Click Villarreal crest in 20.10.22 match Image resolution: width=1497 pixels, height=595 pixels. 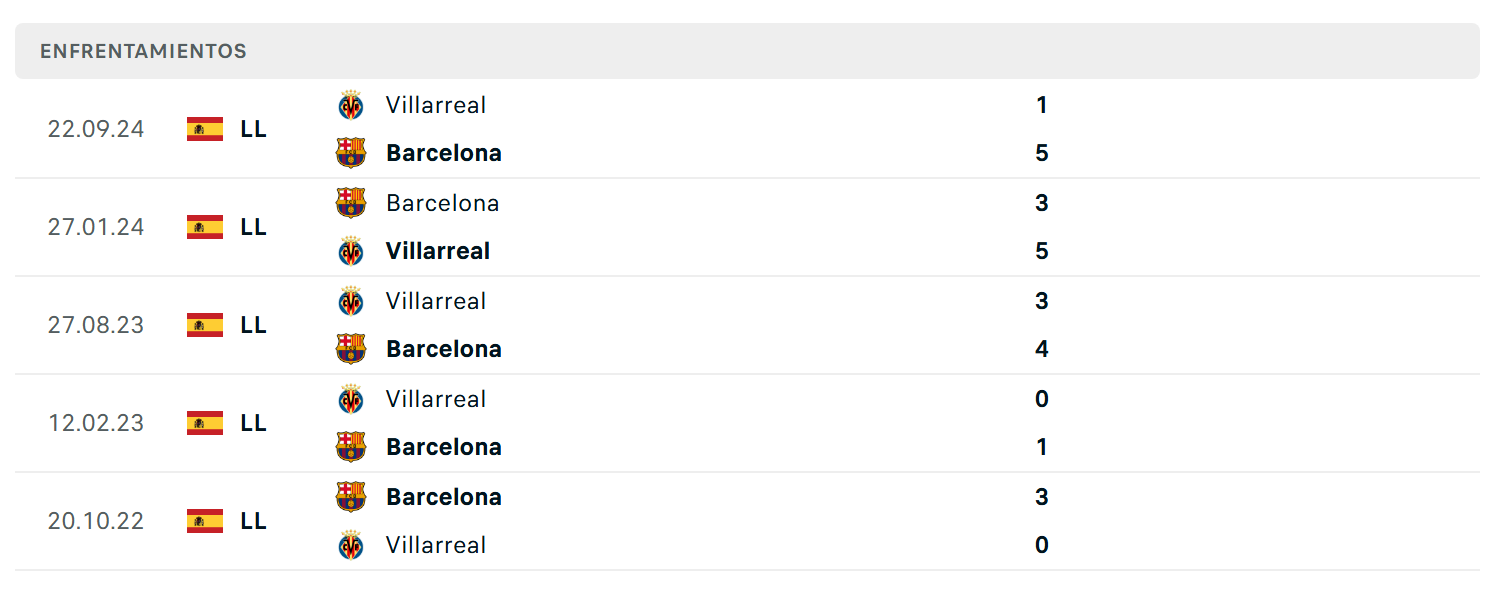pyautogui.click(x=351, y=545)
